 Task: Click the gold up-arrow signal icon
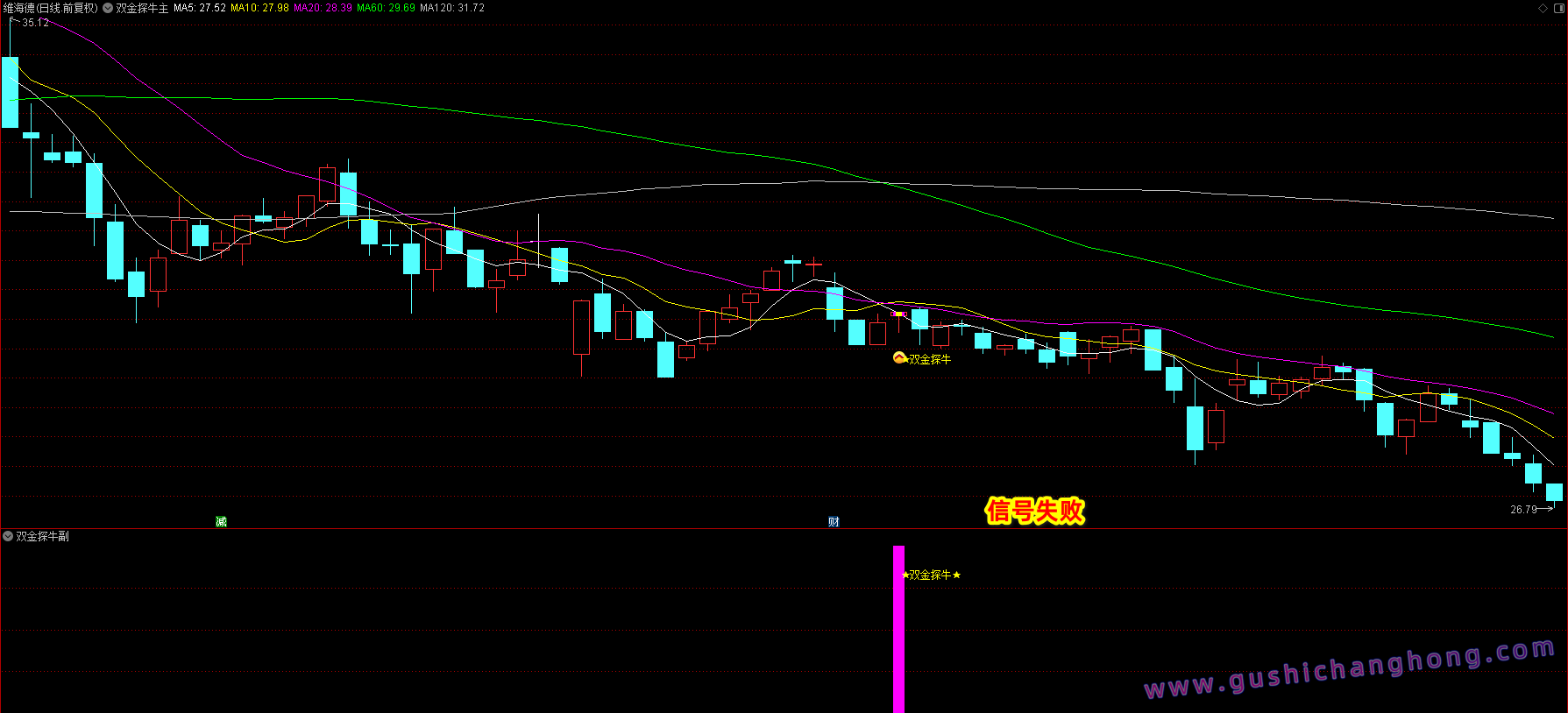click(x=899, y=357)
